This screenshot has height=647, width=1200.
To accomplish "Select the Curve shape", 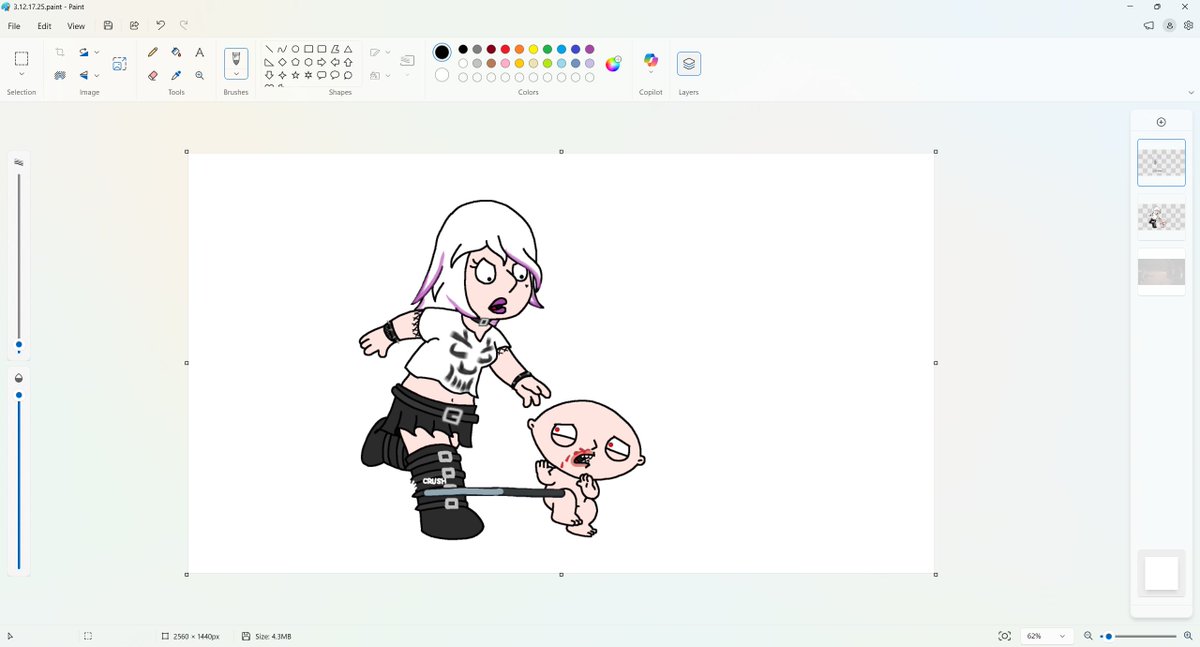I will [x=282, y=49].
